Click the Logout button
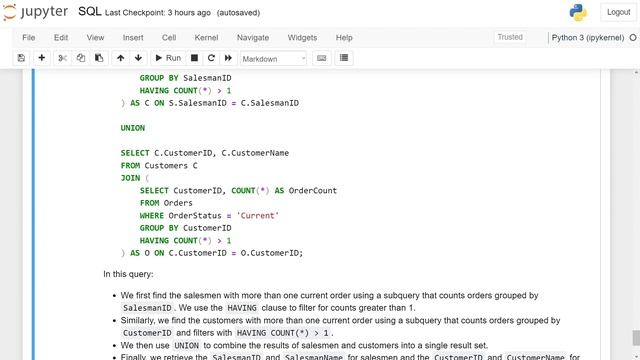The width and height of the screenshot is (640, 360). 618,12
